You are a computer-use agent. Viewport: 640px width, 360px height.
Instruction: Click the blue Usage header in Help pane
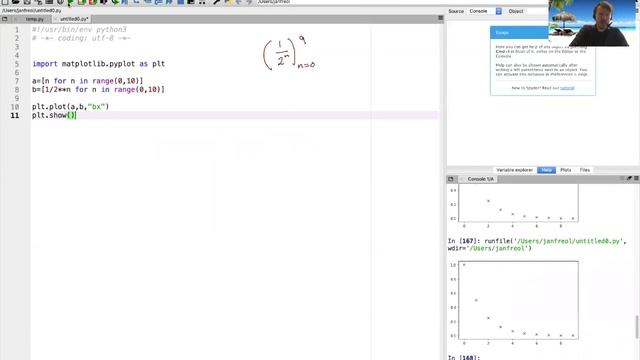[x=519, y=33]
